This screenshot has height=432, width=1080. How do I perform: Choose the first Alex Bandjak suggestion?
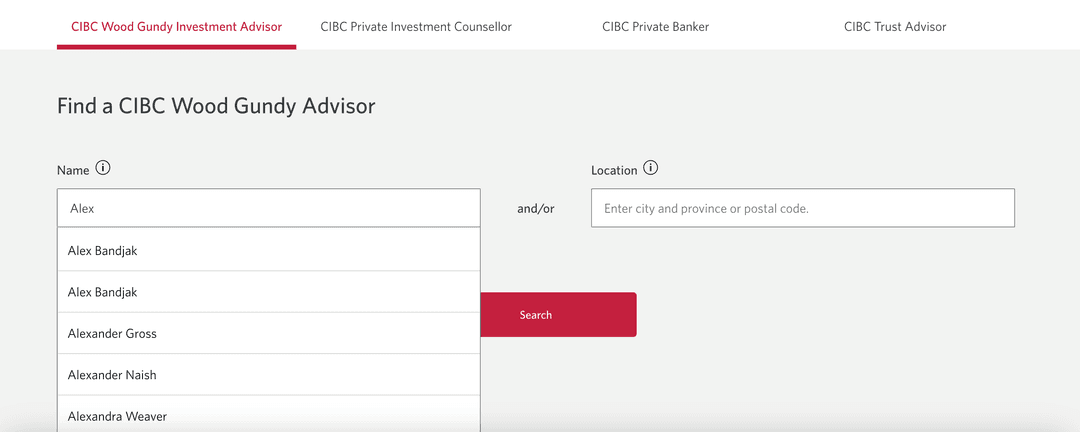(269, 250)
